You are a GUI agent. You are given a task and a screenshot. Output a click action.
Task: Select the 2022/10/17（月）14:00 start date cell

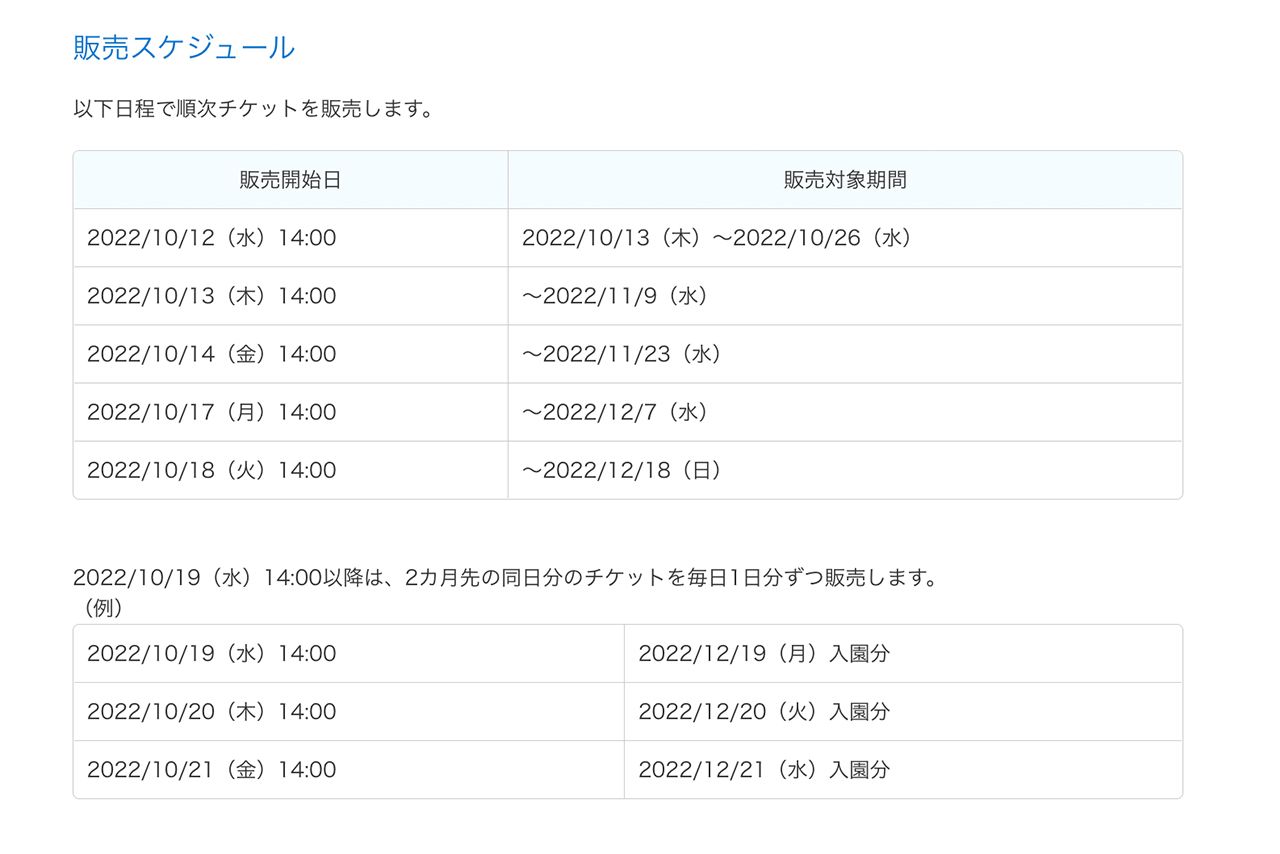212,412
